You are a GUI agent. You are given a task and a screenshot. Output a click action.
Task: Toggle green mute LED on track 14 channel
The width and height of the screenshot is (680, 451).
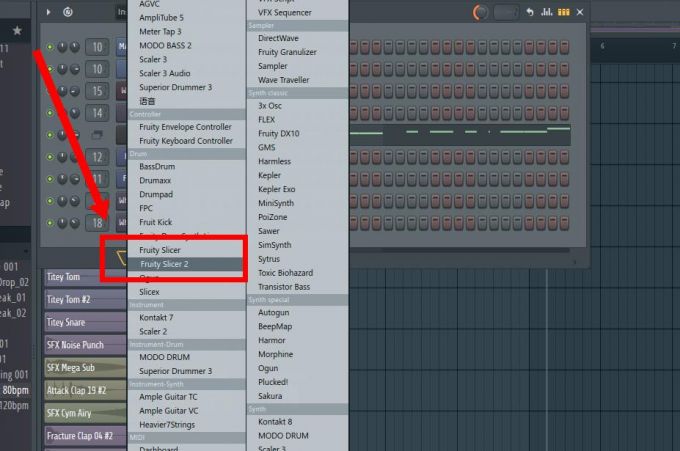(50, 113)
